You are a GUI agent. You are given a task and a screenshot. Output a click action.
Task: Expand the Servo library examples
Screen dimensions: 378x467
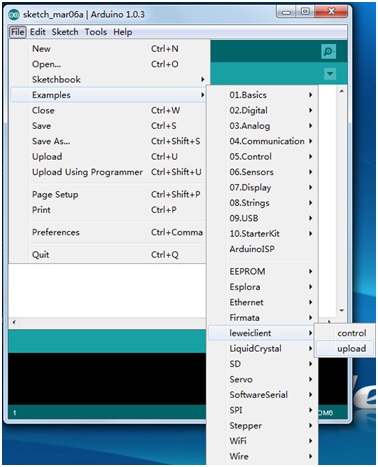[262, 379]
